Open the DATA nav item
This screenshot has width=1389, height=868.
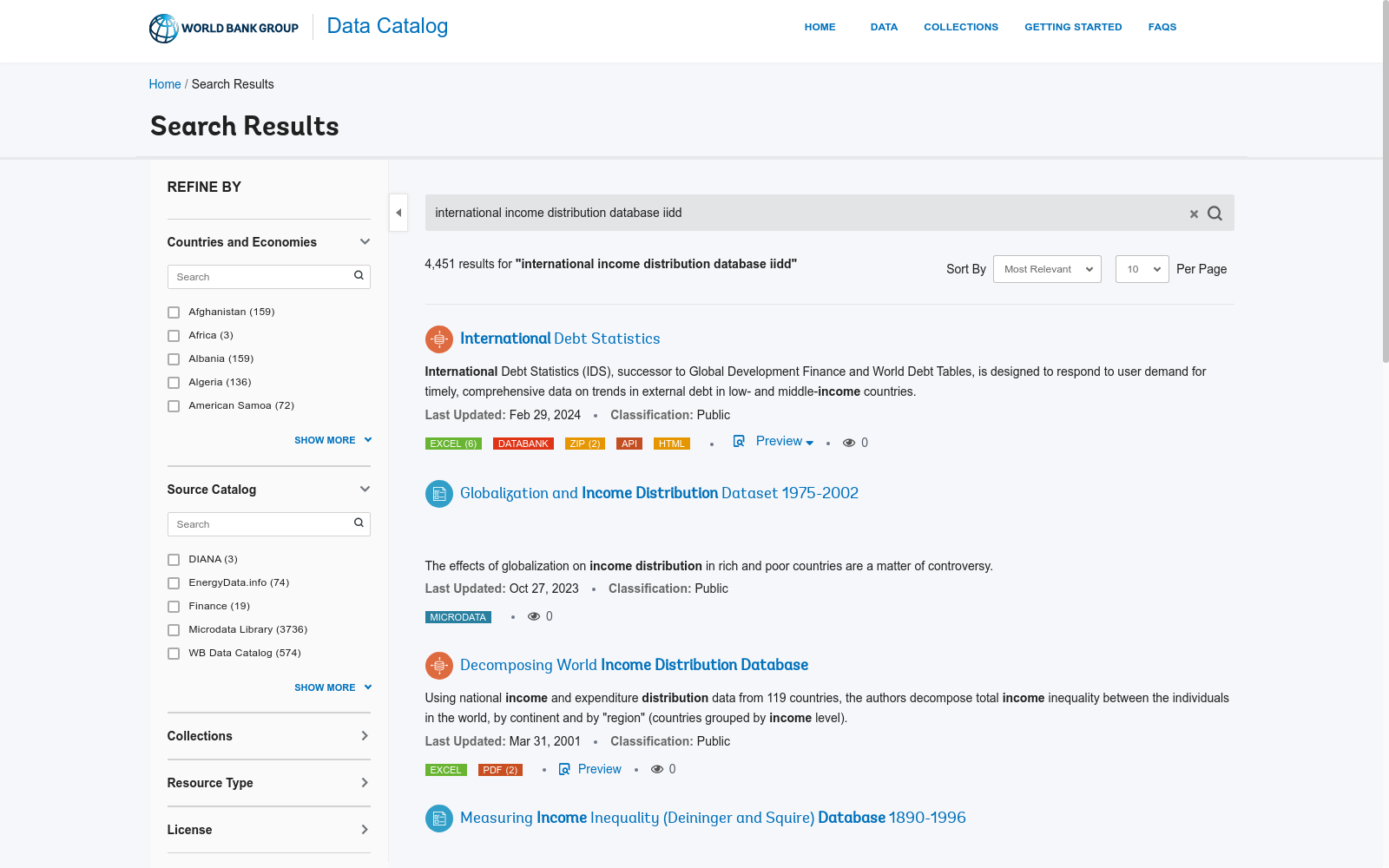click(x=884, y=27)
